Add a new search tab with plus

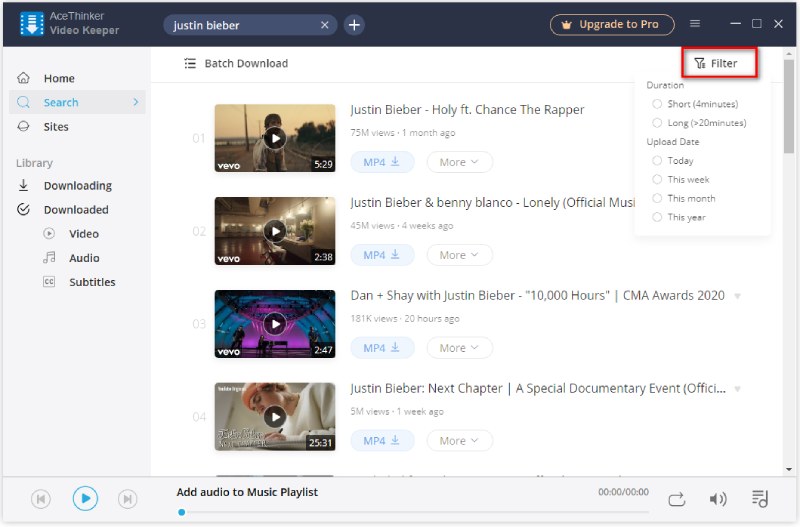[x=354, y=24]
